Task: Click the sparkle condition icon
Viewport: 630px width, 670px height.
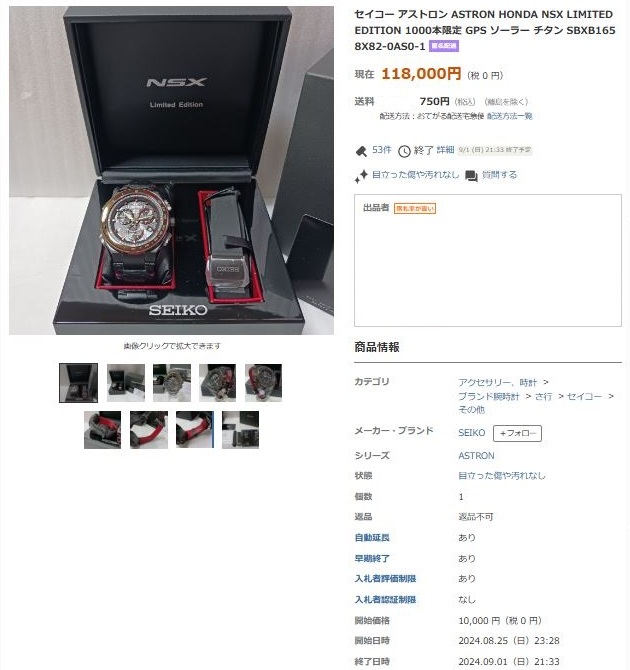Action: 361,176
